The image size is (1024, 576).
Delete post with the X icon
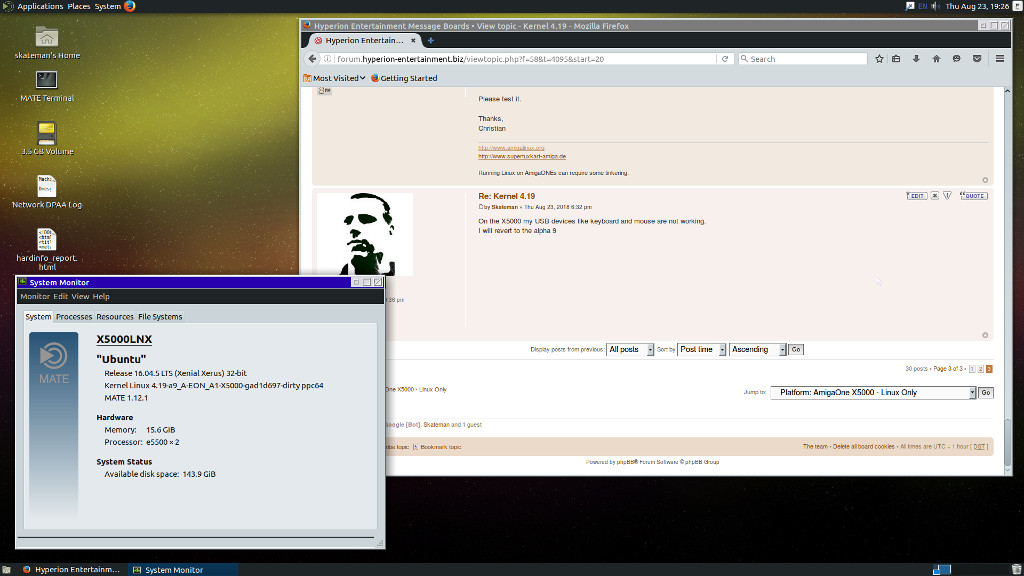(935, 196)
